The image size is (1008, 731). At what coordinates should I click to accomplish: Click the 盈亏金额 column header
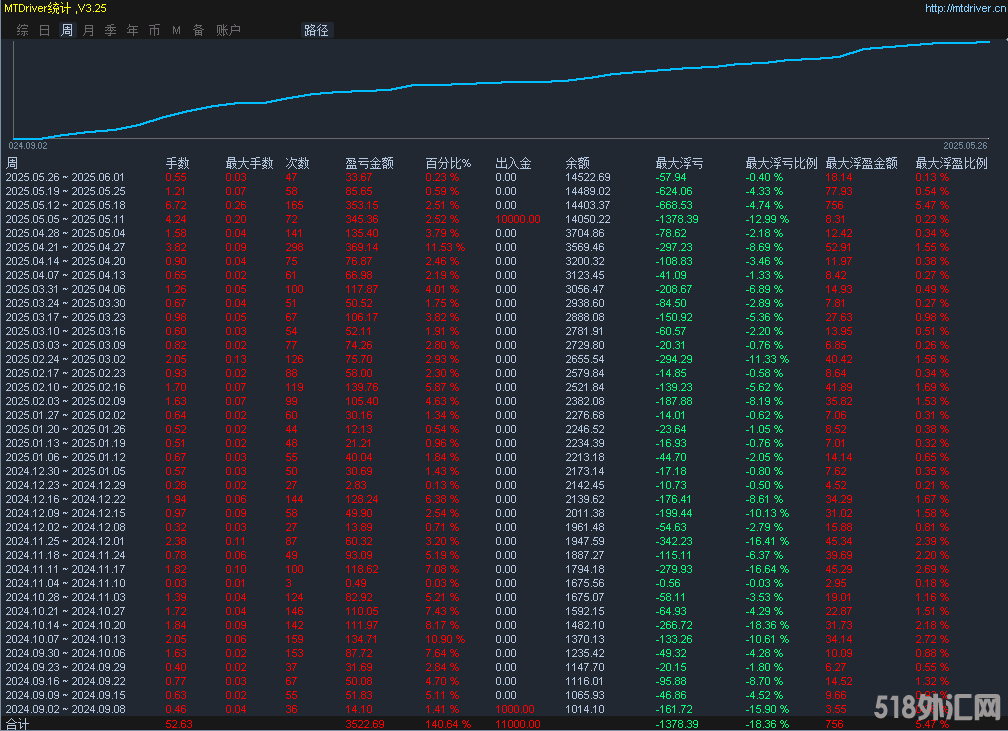click(x=369, y=163)
